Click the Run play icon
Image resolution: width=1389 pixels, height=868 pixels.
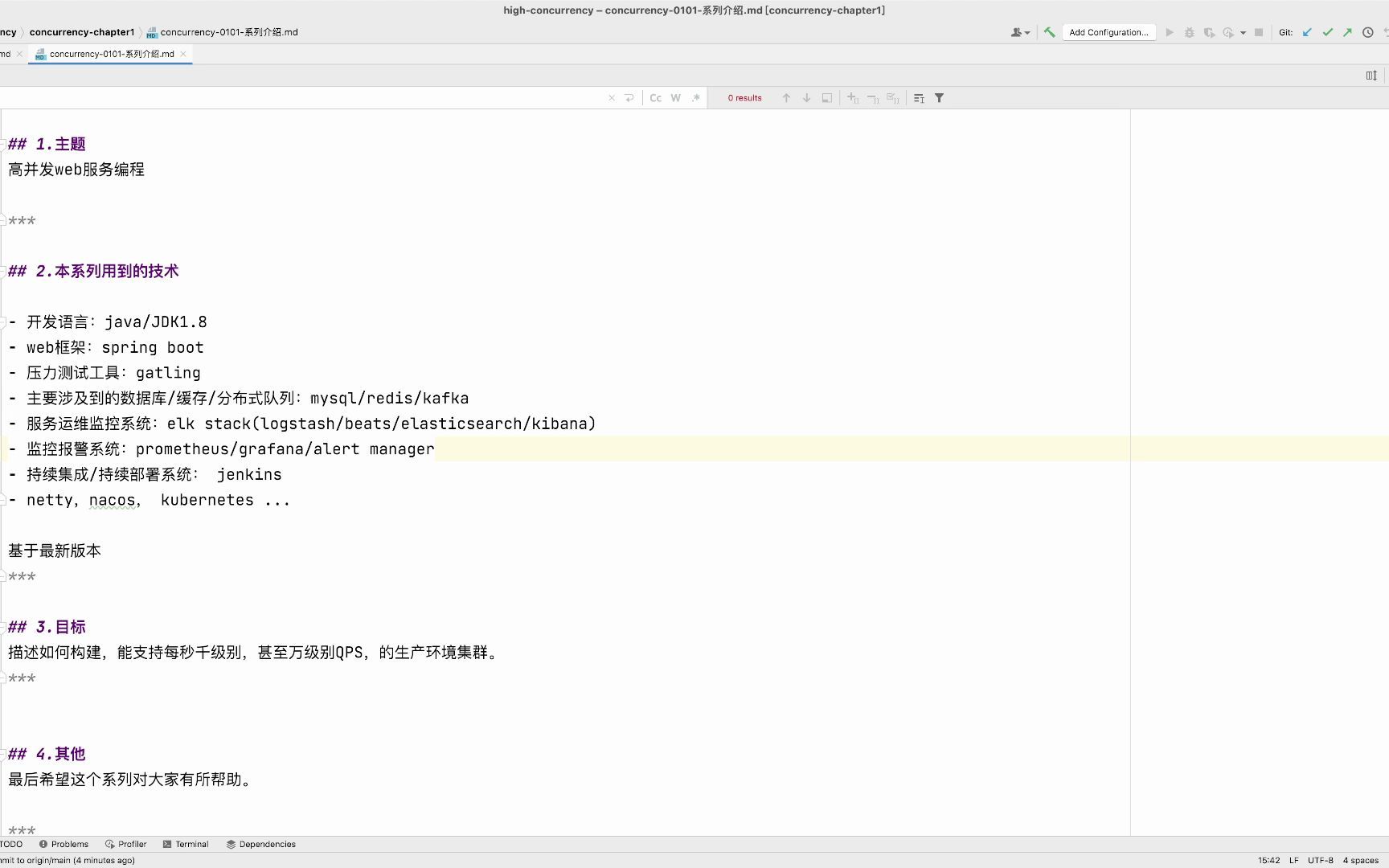point(1170,32)
